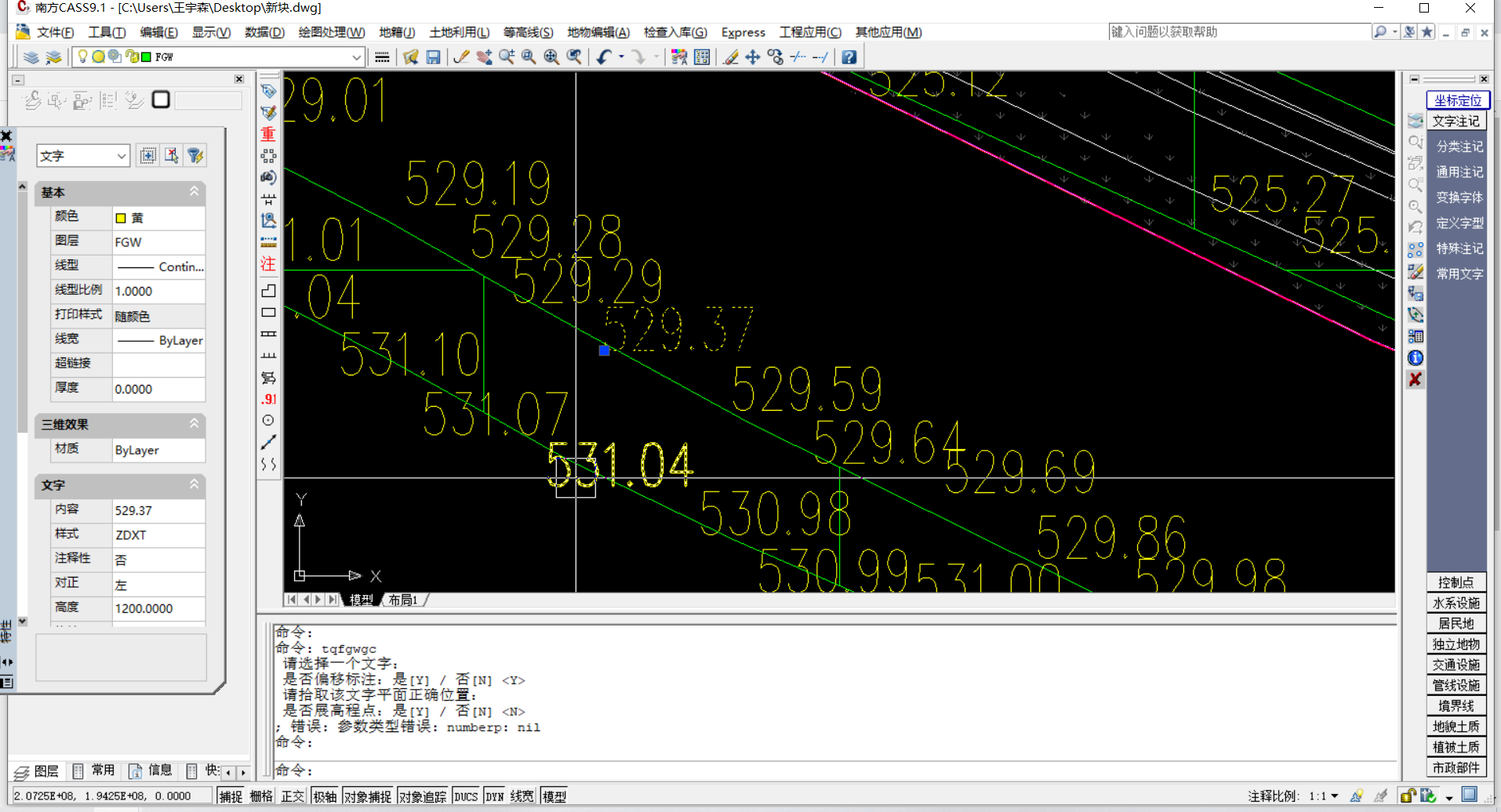
Task: Toggle 对象捕捉 object snap
Action: click(x=368, y=796)
